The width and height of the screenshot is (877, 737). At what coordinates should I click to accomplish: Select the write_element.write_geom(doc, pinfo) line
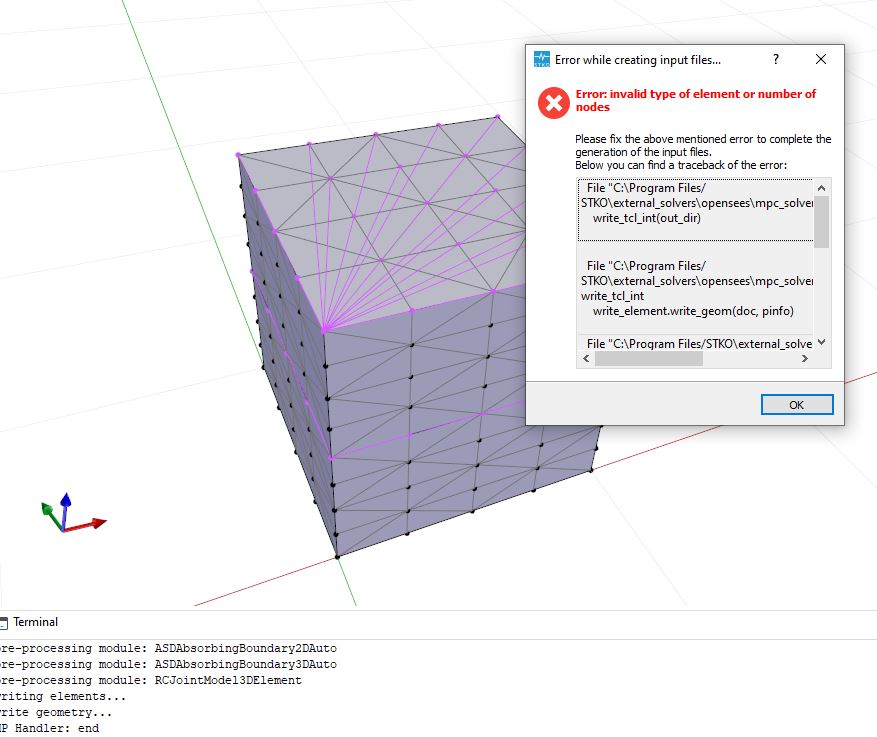[x=693, y=311]
